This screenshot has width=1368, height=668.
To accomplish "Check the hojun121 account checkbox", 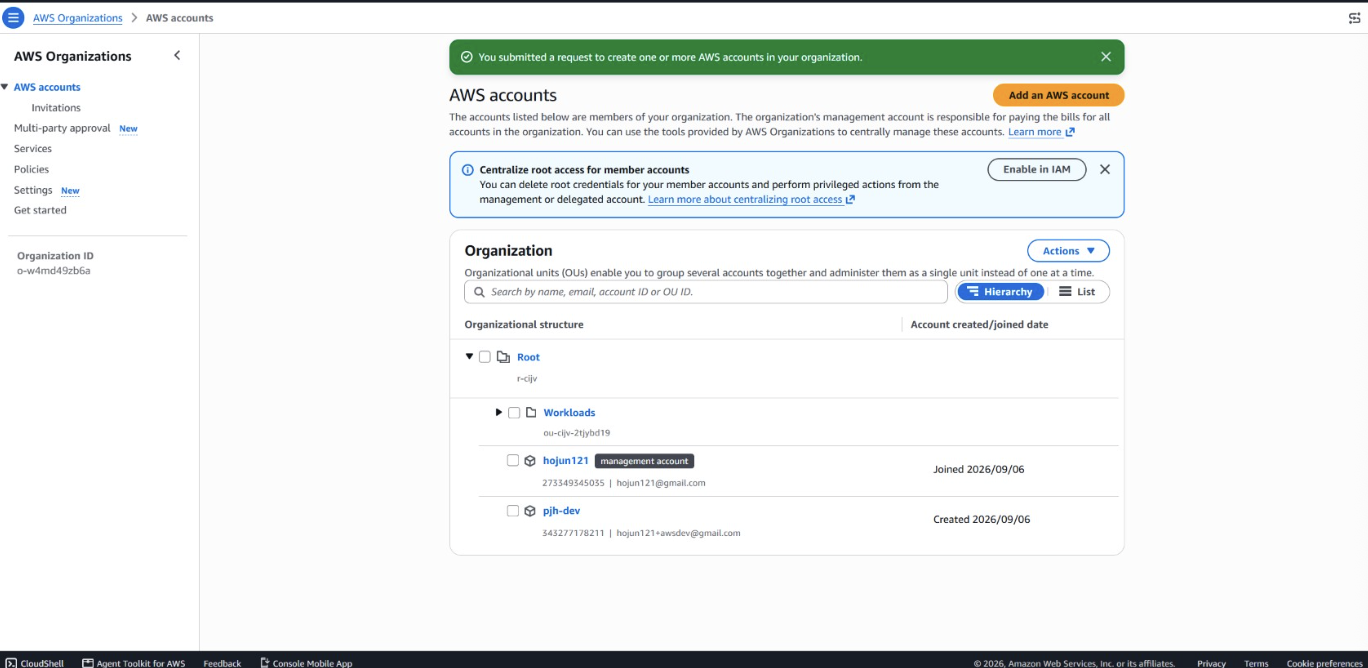I will [x=513, y=461].
